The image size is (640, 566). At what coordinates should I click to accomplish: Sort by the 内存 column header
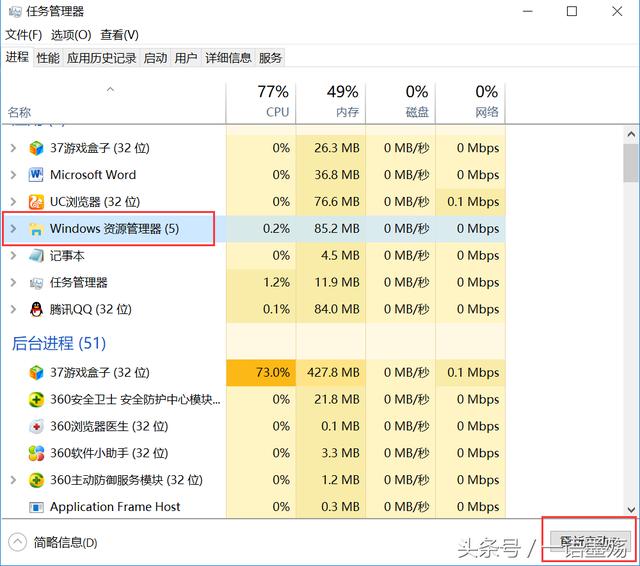click(x=331, y=103)
